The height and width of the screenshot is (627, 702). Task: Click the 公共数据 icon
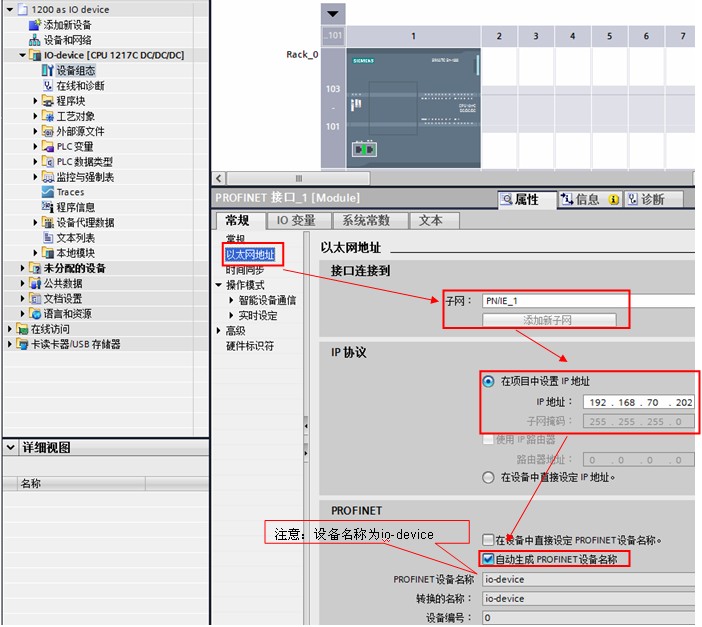click(x=34, y=283)
